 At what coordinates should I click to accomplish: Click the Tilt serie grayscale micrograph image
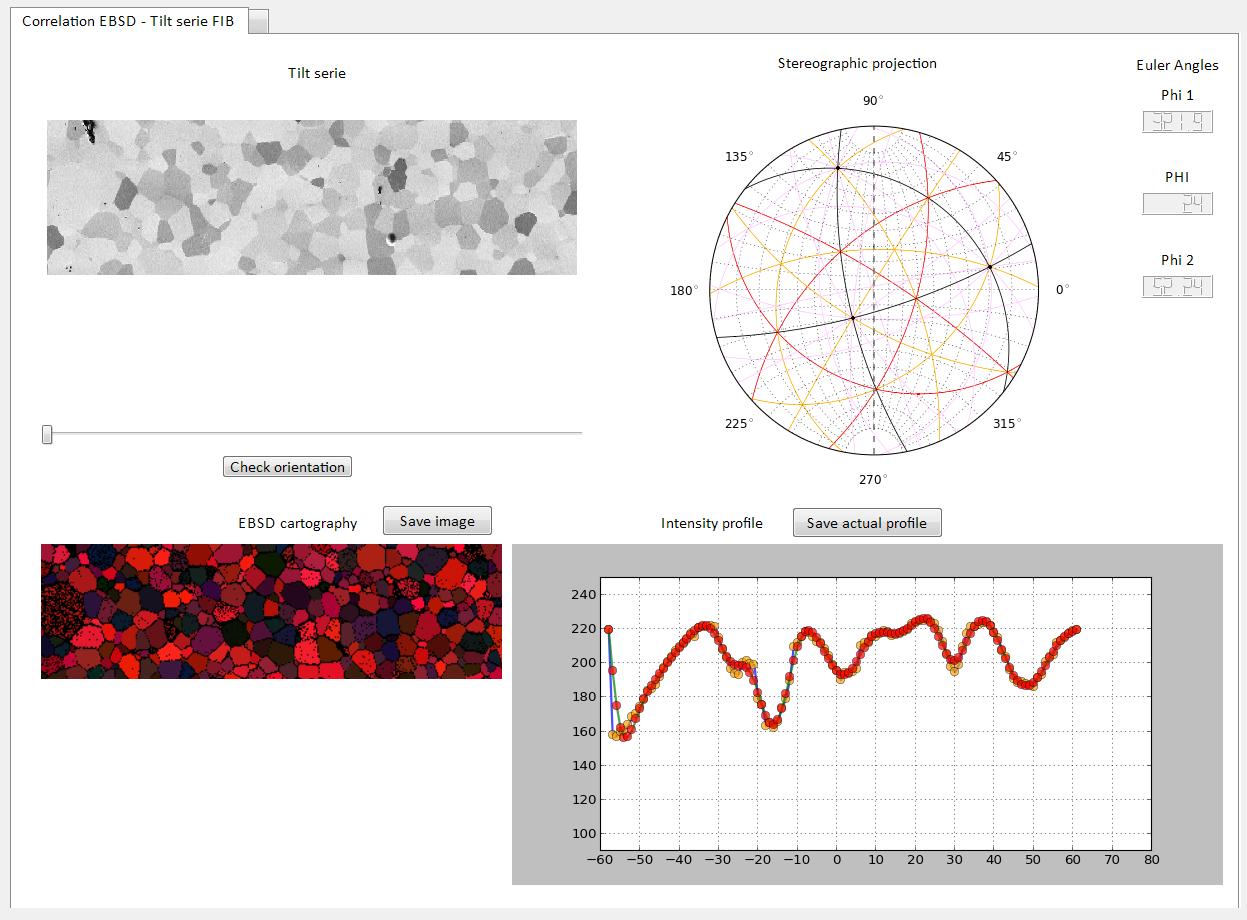tap(312, 197)
